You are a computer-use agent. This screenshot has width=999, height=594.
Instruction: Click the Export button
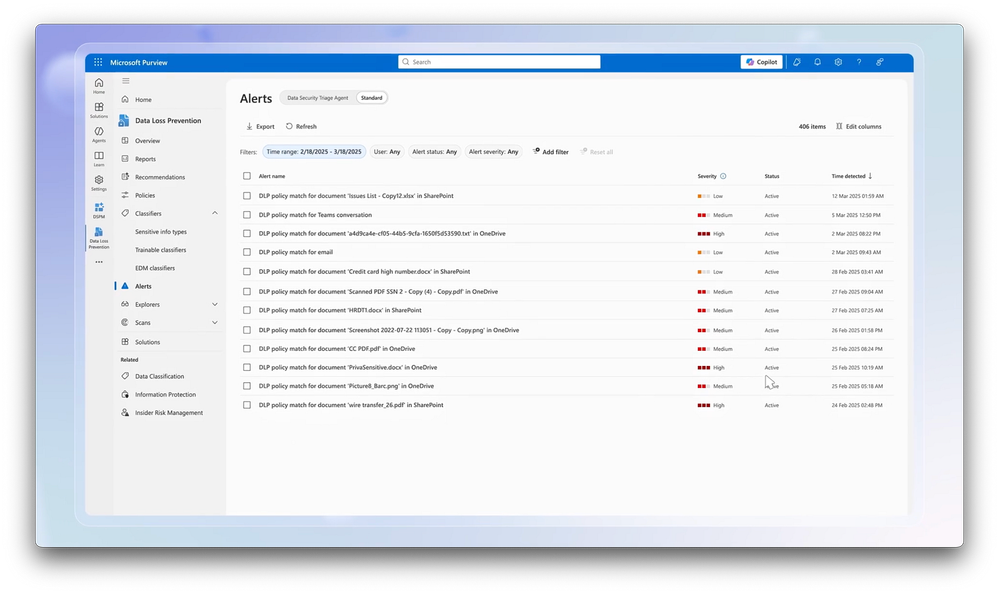pyautogui.click(x=260, y=126)
